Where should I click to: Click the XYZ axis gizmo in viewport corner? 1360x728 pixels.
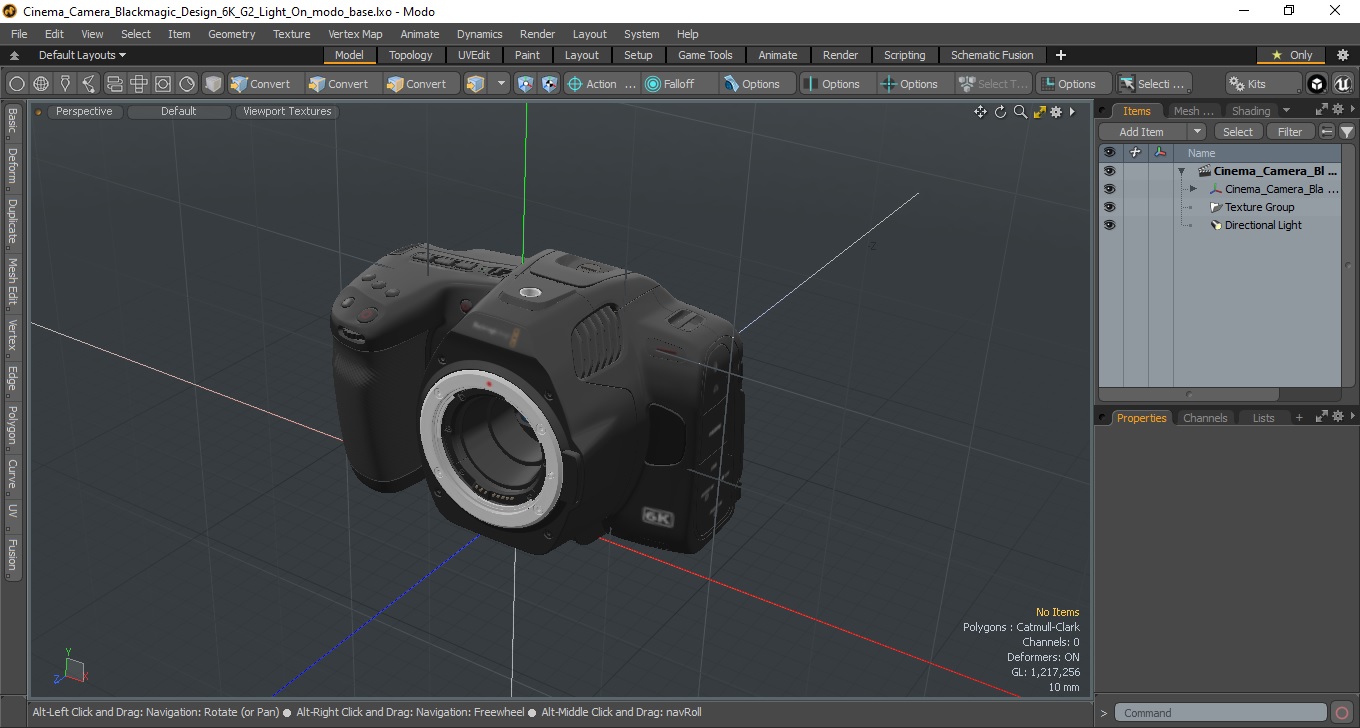point(71,667)
